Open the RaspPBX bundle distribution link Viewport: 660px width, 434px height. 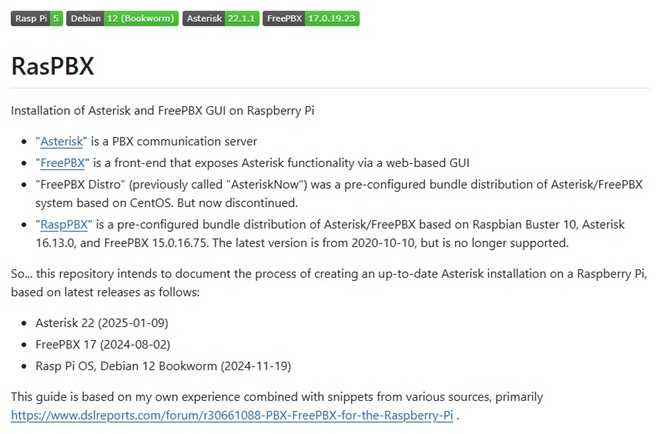pyautogui.click(x=64, y=224)
